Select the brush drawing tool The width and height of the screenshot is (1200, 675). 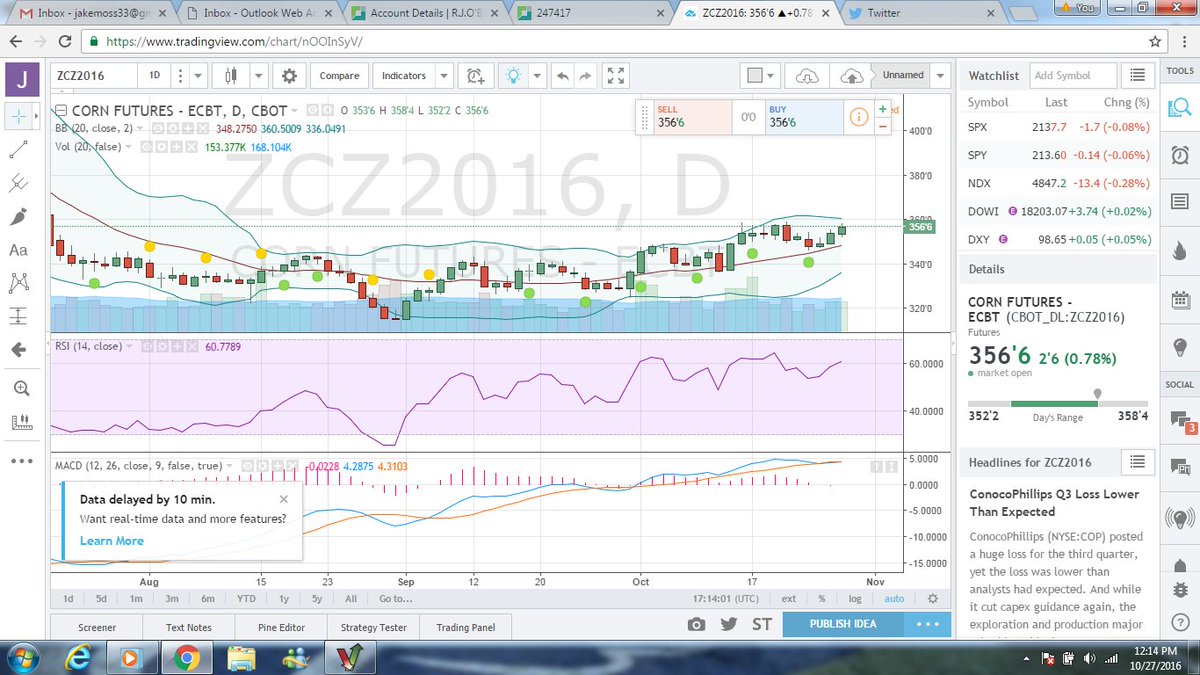[x=18, y=217]
